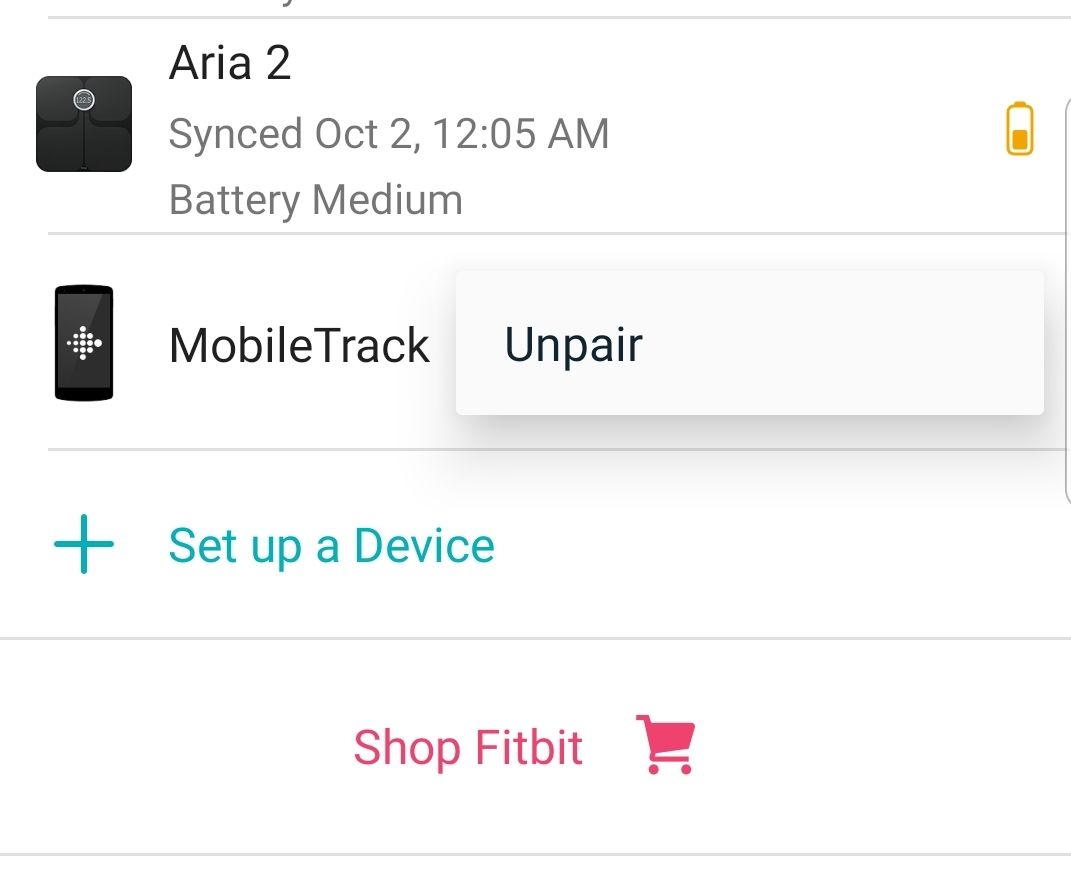Tap the Synced Oct 2 status text
1071x876 pixels.
(x=388, y=134)
